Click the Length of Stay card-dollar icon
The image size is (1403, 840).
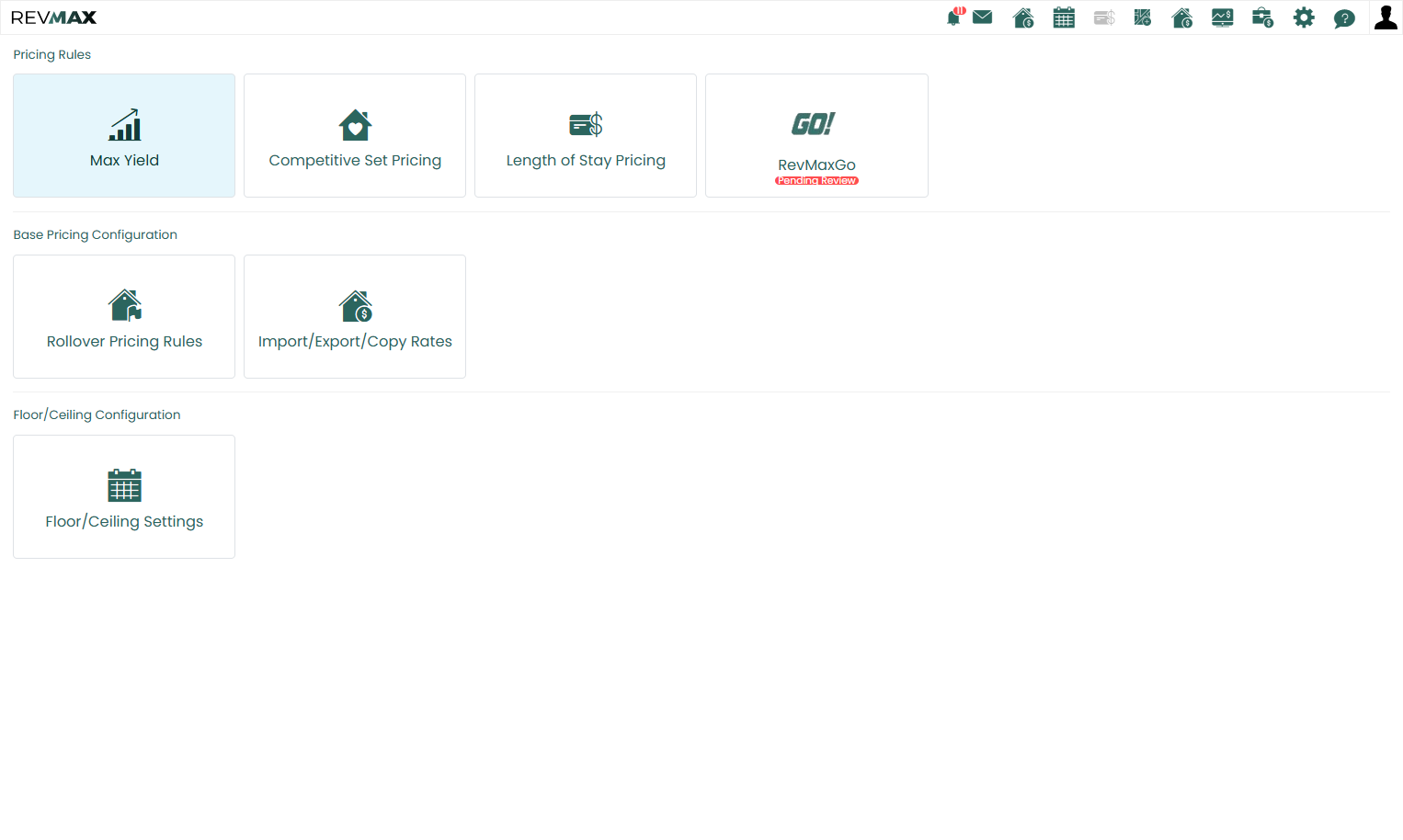click(x=586, y=124)
